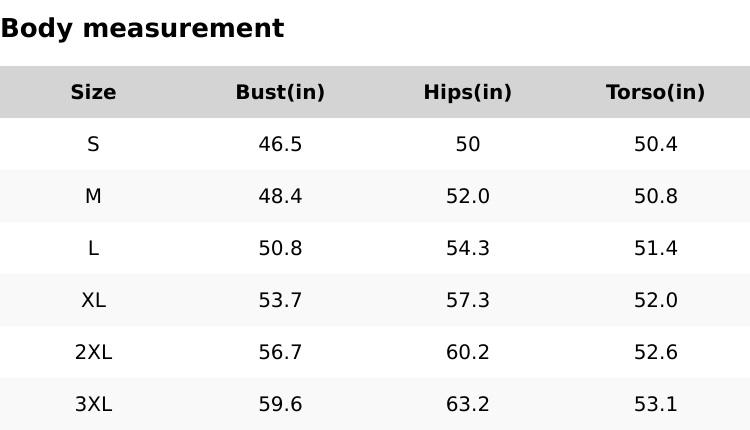Select the 2XL size row label
The height and width of the screenshot is (430, 750).
(93, 352)
